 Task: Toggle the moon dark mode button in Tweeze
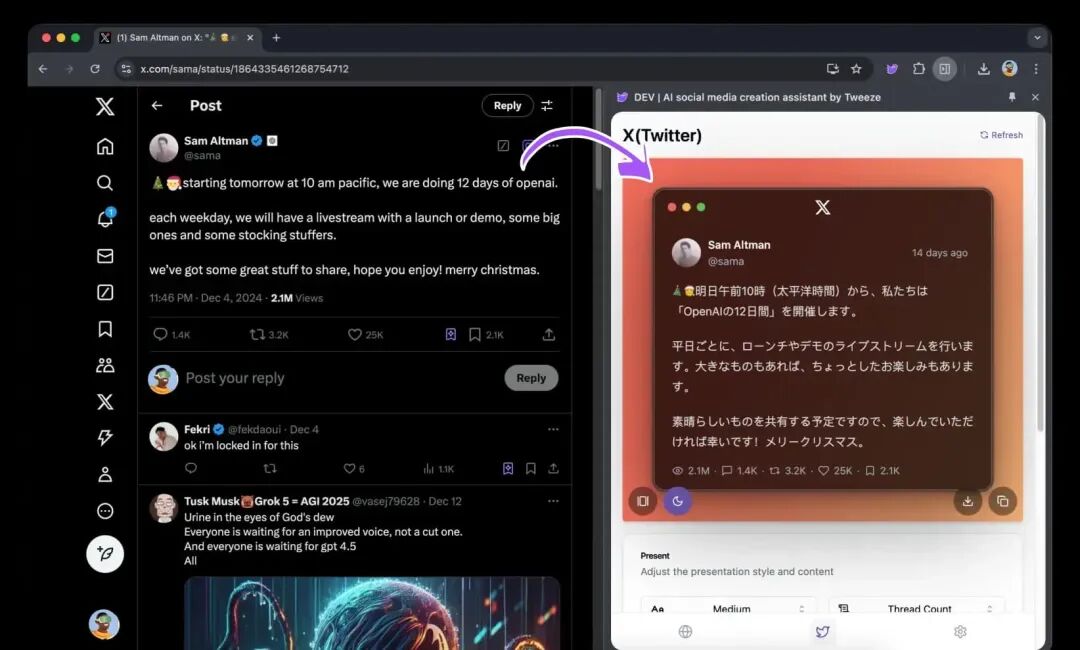click(x=678, y=501)
